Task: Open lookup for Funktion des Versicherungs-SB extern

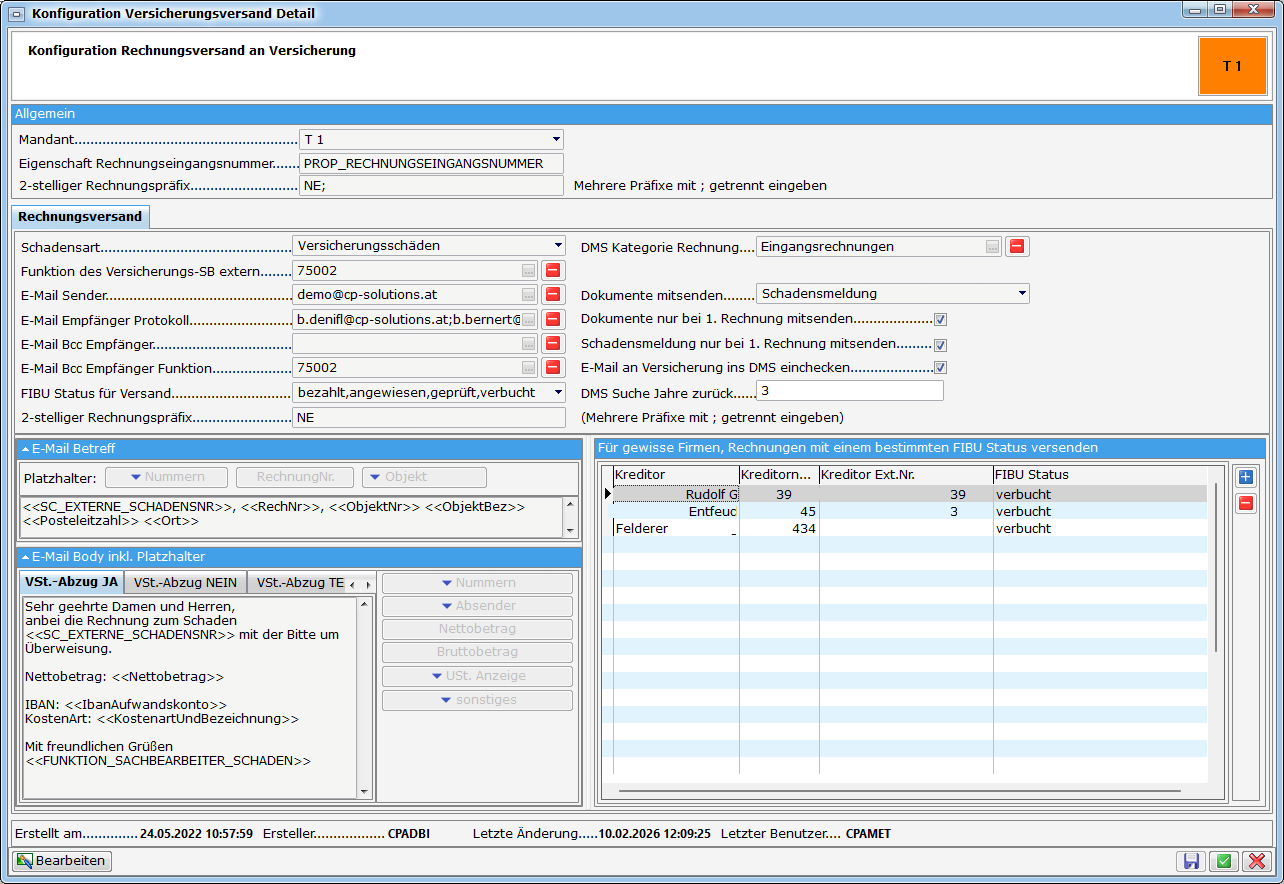Action: (x=528, y=270)
